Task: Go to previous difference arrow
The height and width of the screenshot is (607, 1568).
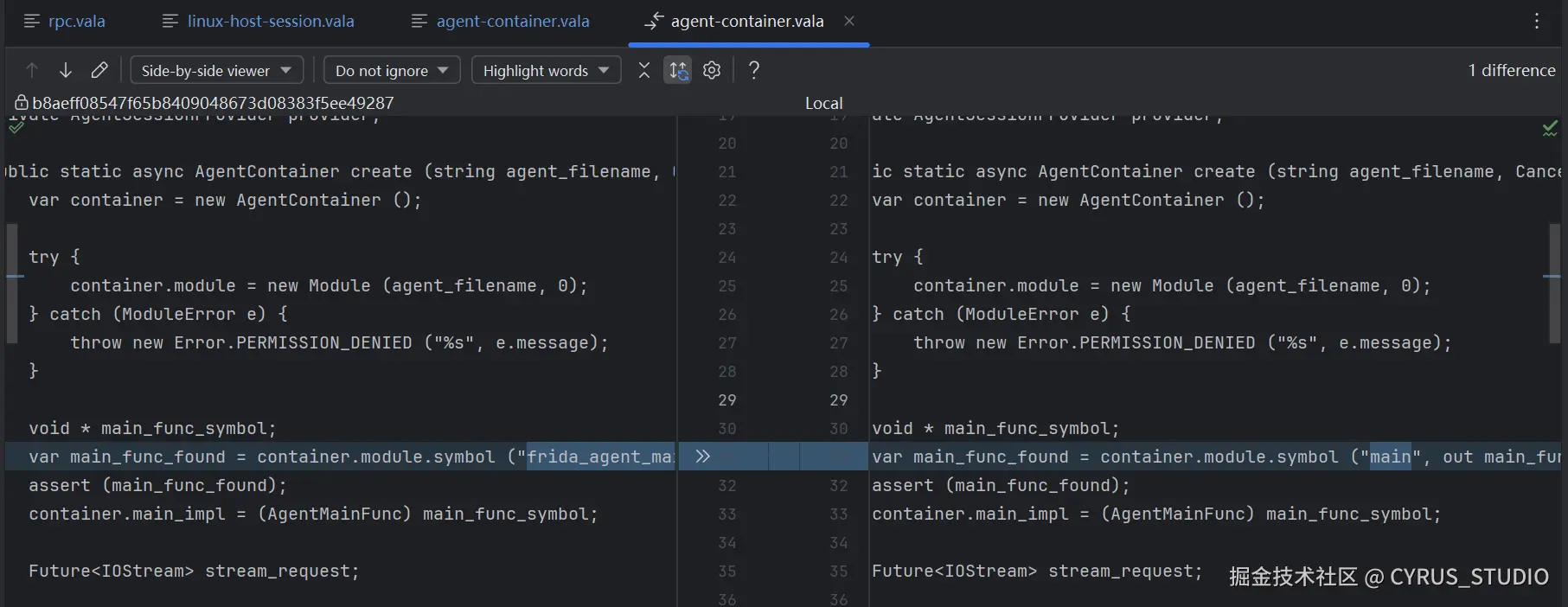Action: click(32, 70)
